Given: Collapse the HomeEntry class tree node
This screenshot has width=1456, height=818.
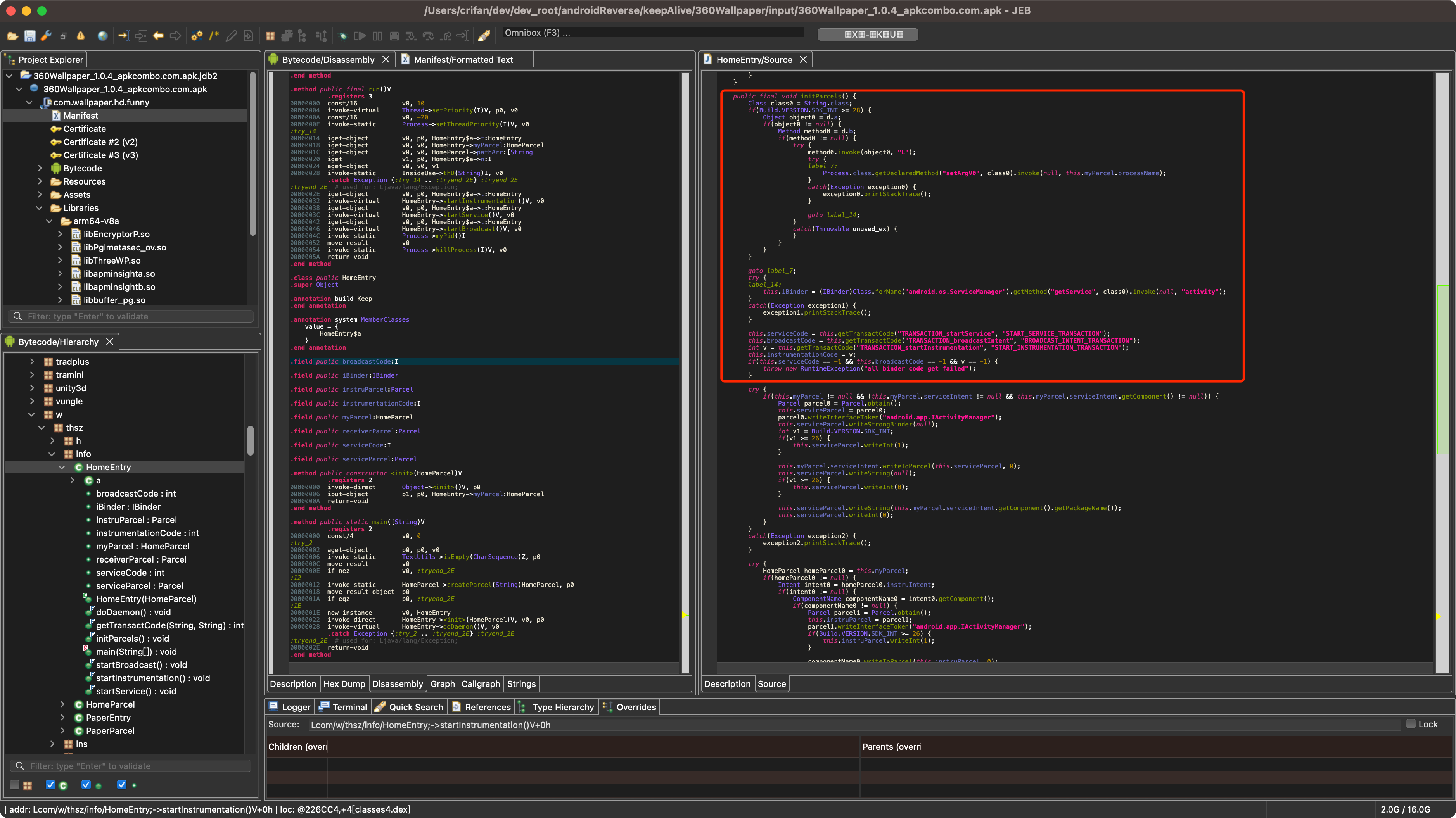Looking at the screenshot, I should 62,467.
